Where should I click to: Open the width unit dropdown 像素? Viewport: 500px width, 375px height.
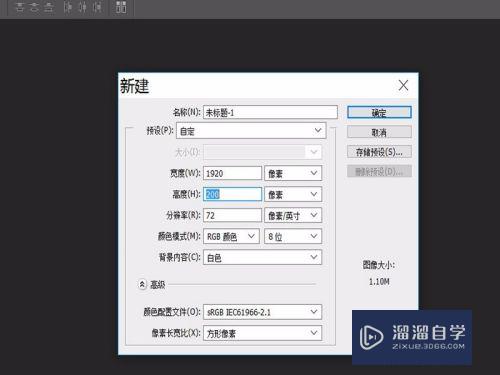[x=293, y=173]
